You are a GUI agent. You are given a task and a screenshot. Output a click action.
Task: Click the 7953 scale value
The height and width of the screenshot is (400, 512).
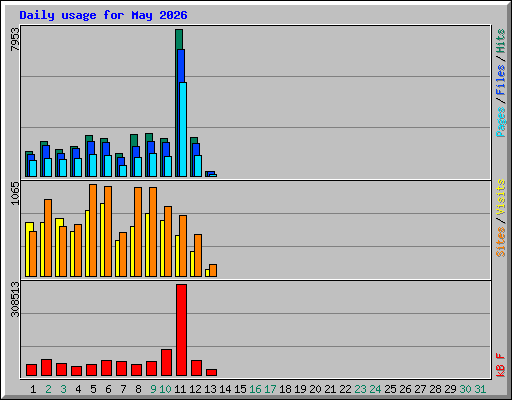point(15,39)
